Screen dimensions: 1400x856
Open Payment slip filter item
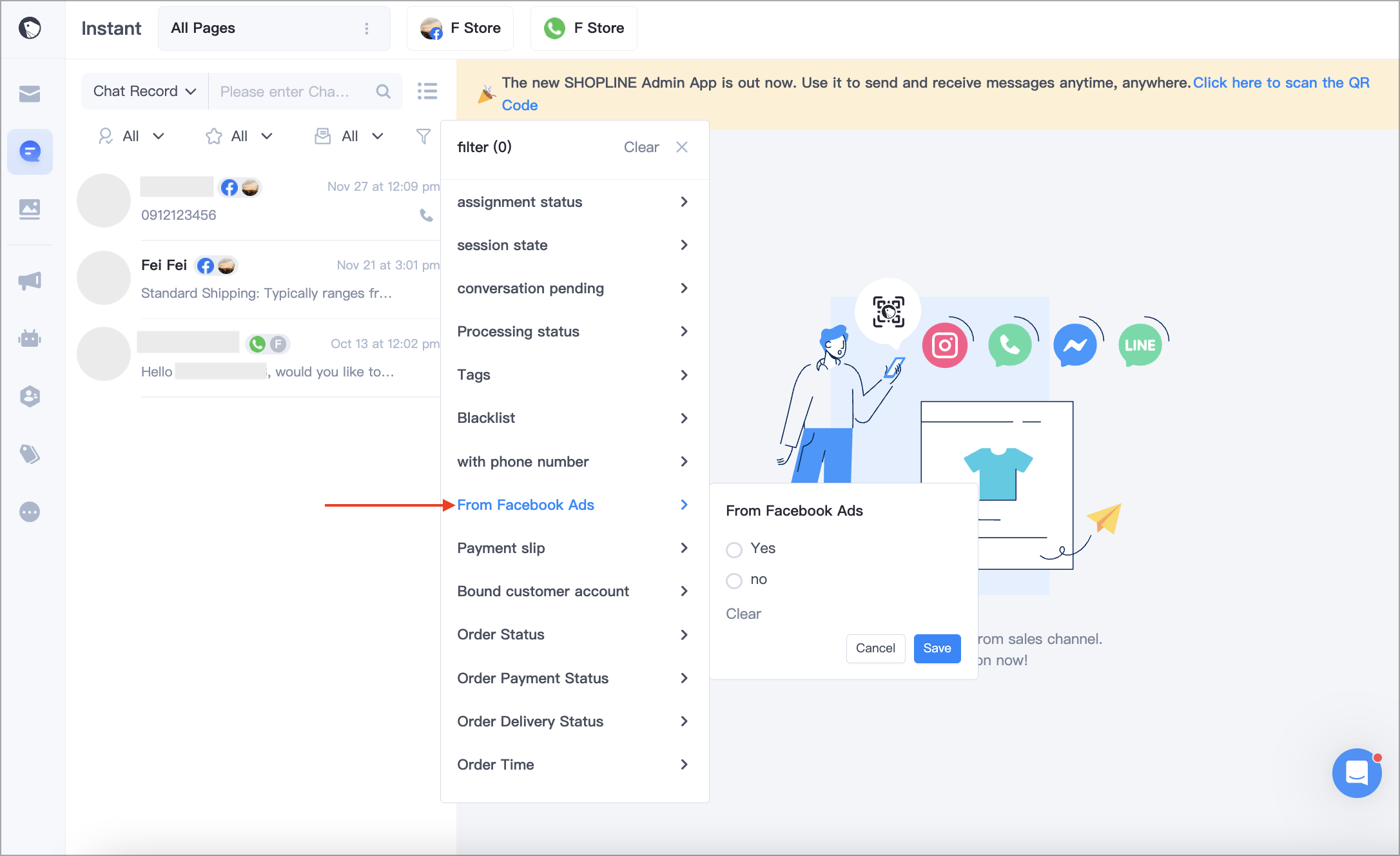pyautogui.click(x=574, y=549)
